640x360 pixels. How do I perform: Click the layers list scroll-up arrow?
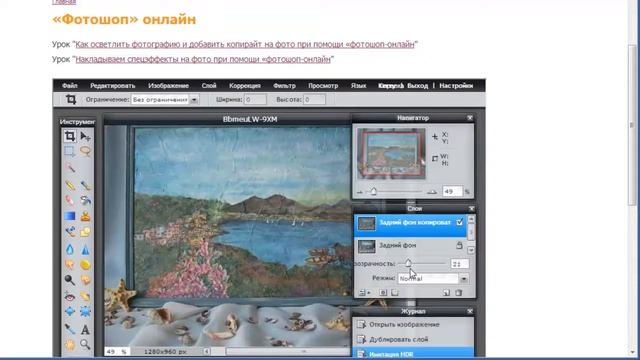[471, 219]
